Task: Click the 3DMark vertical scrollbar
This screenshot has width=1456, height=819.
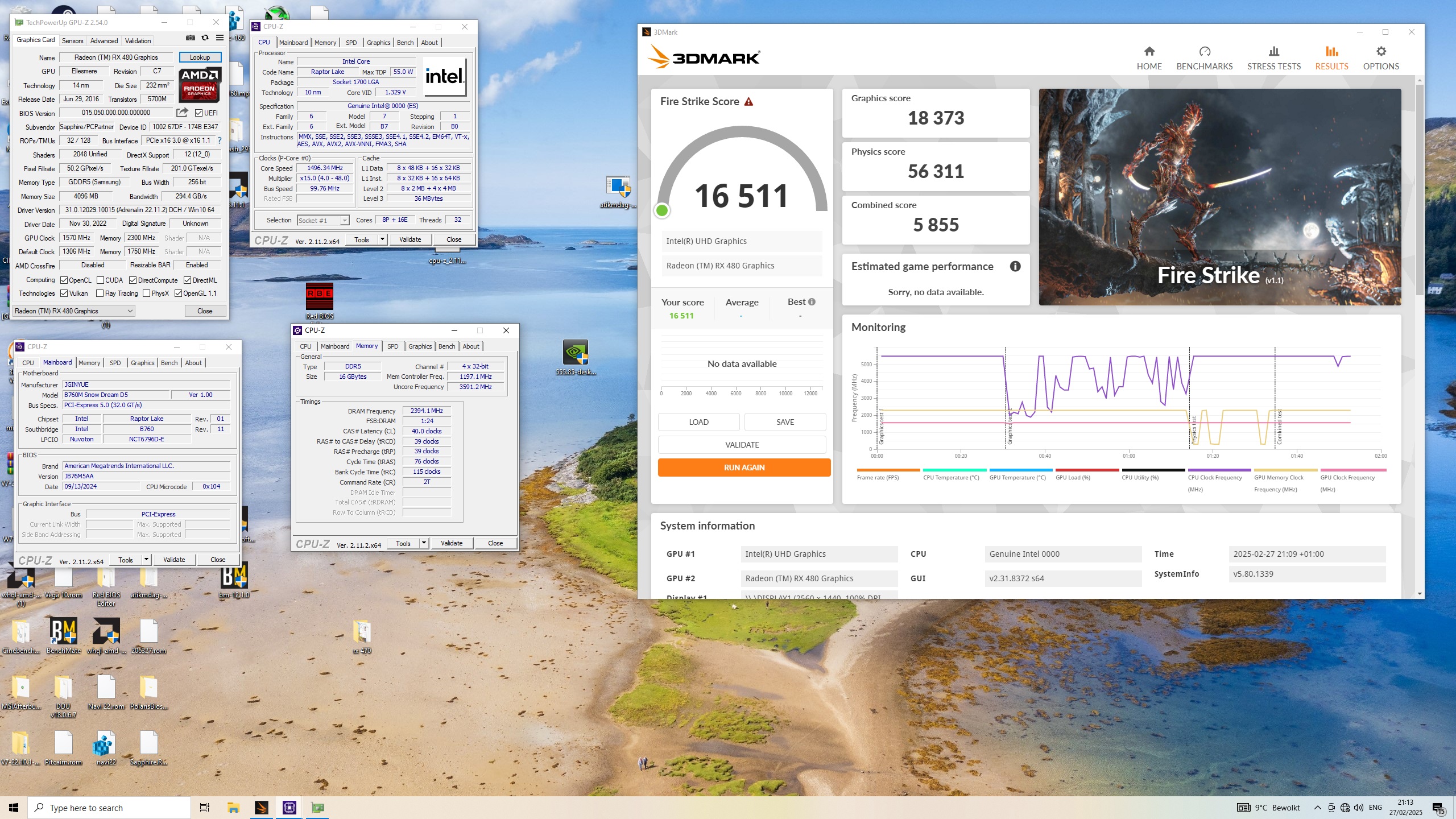Action: 1420,191
